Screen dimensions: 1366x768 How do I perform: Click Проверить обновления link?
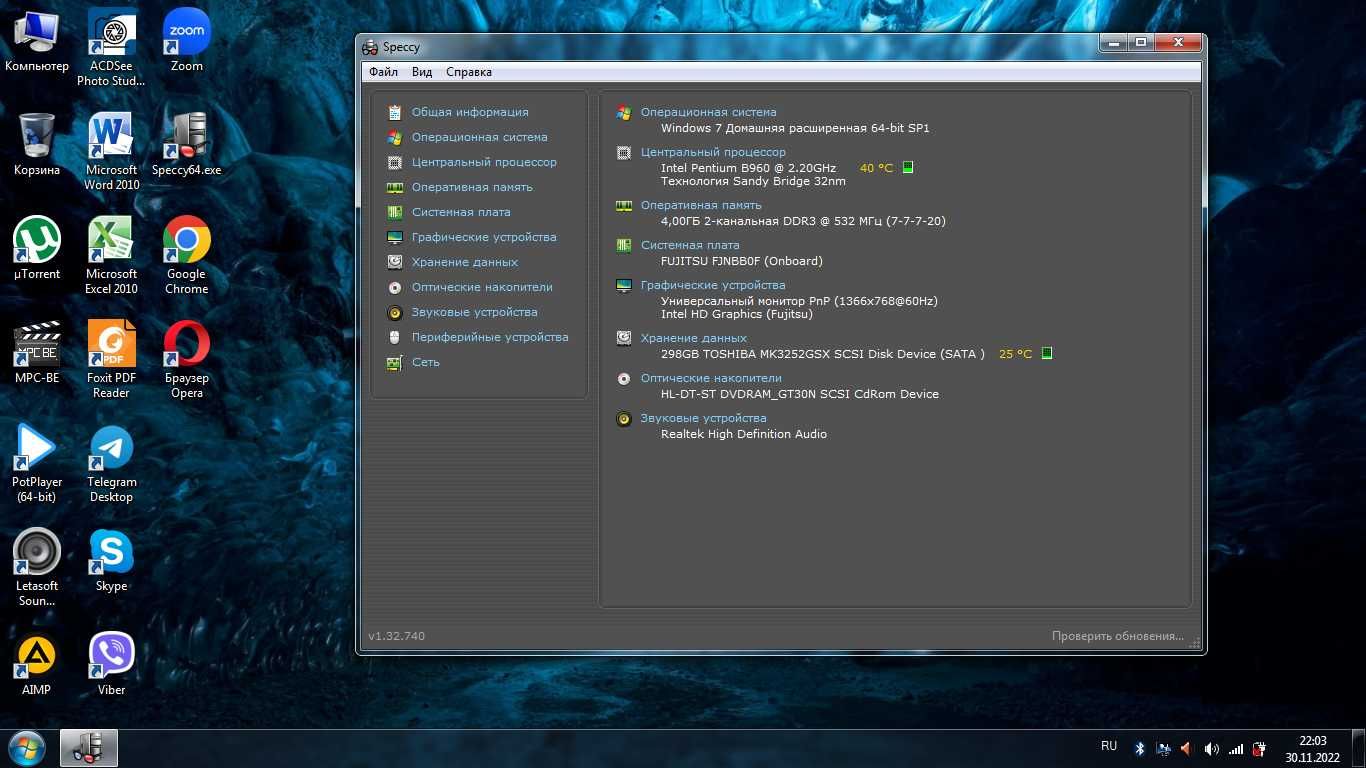[x=1117, y=636]
